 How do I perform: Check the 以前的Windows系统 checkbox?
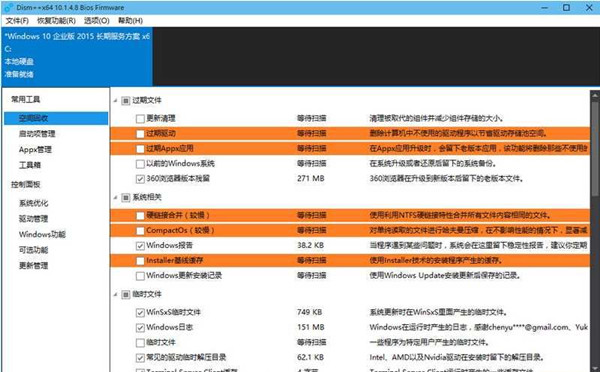coord(140,164)
